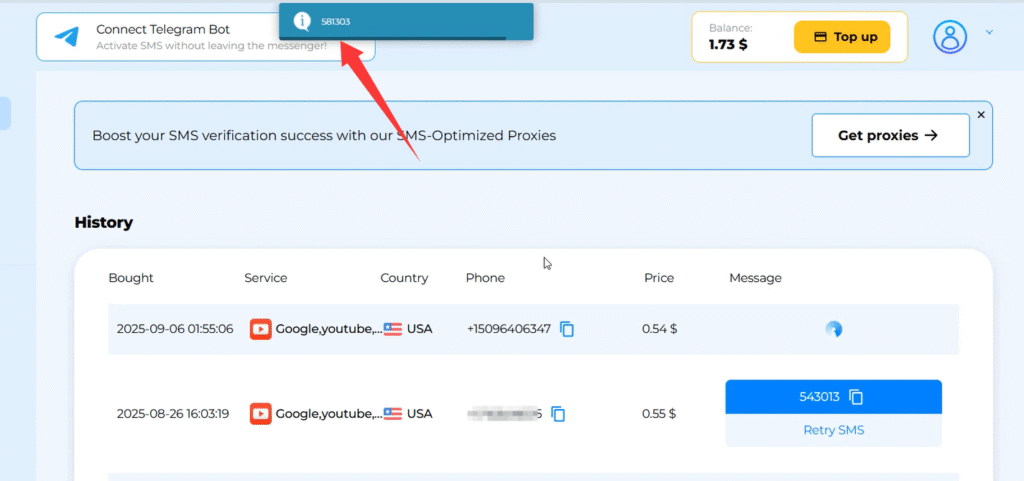The height and width of the screenshot is (481, 1024).
Task: Click the Price column header
Action: pyautogui.click(x=659, y=278)
